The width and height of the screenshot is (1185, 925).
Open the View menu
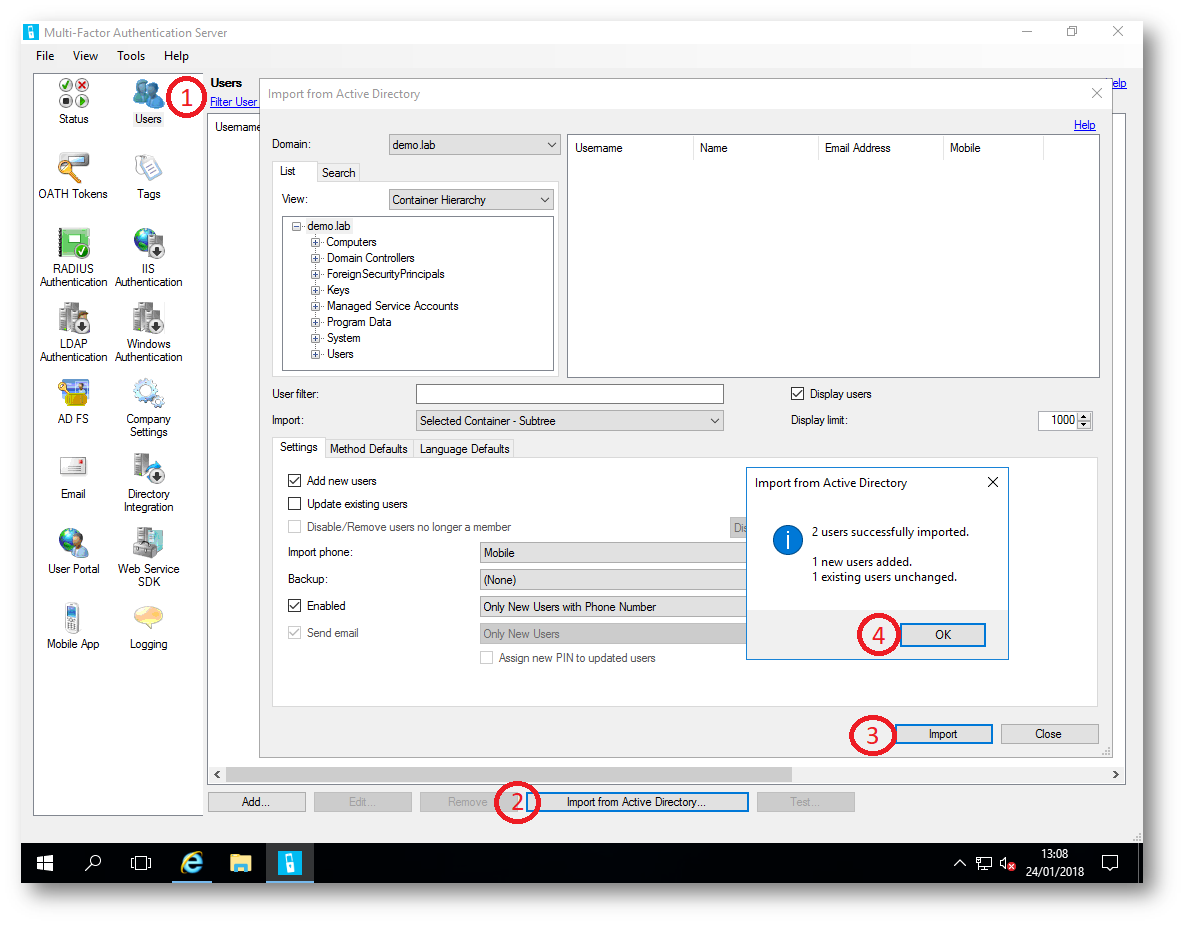[x=85, y=56]
